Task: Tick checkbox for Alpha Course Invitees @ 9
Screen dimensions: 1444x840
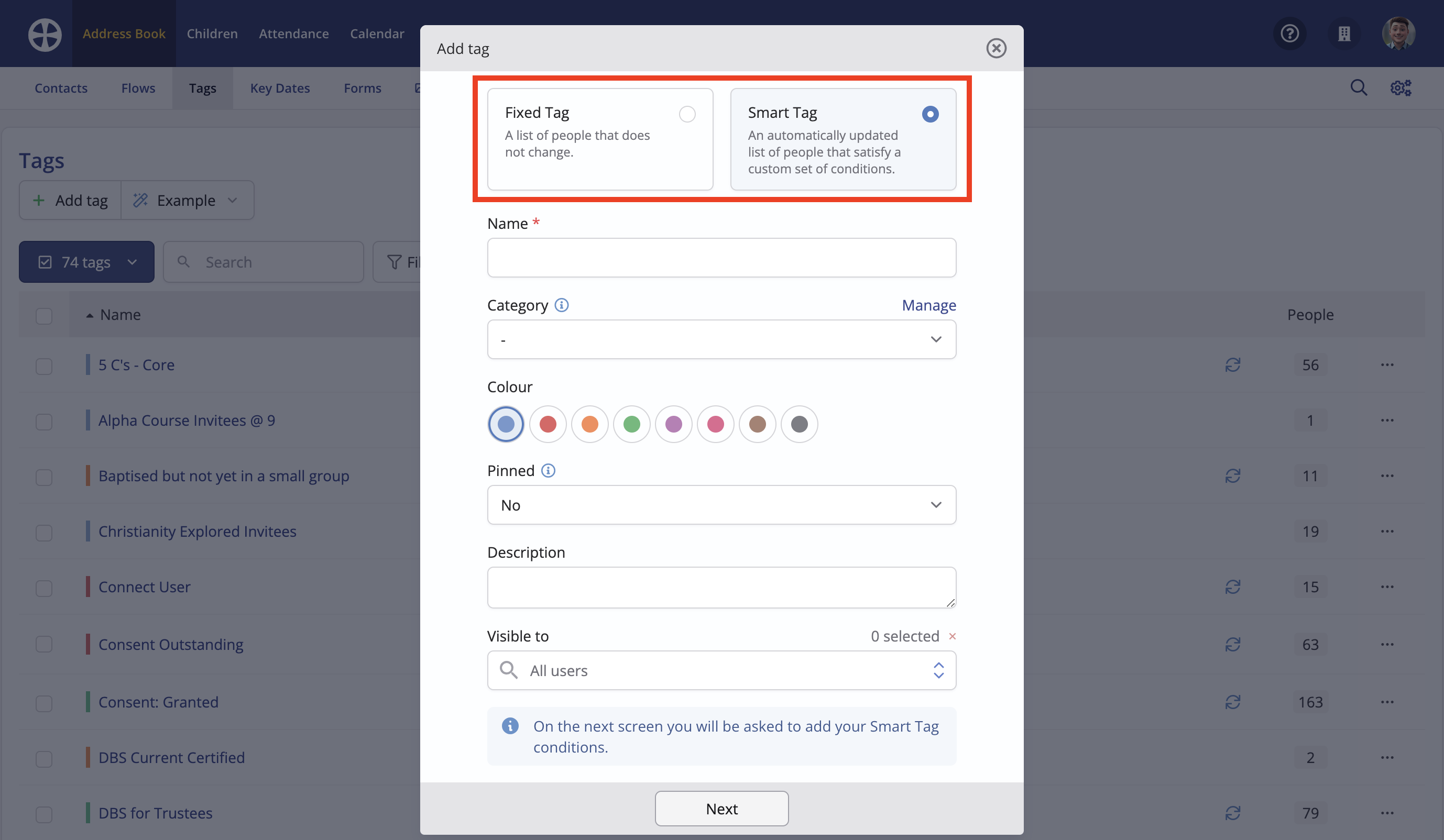Action: point(44,422)
